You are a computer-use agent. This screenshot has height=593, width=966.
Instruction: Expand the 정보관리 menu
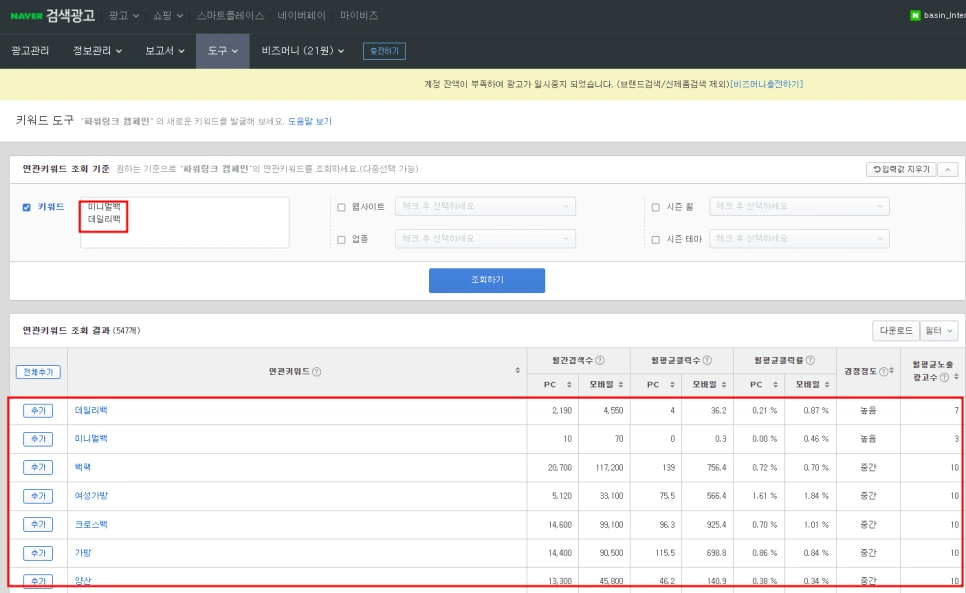click(97, 50)
